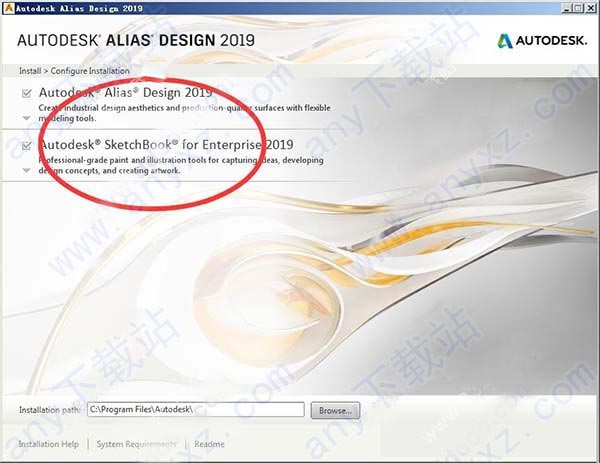Click the Installation path label
Viewport: 600px width, 463px height.
50,410
